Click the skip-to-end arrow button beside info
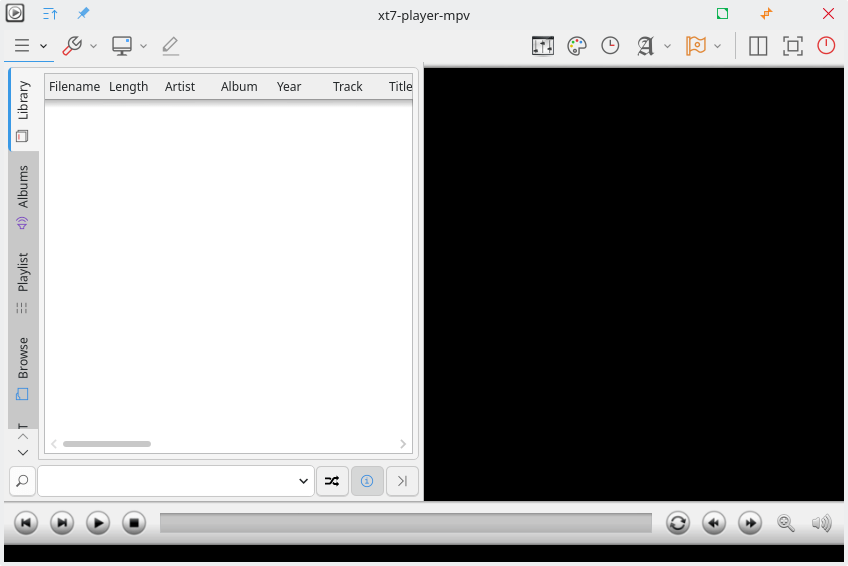Image resolution: width=848 pixels, height=566 pixels. pos(402,481)
